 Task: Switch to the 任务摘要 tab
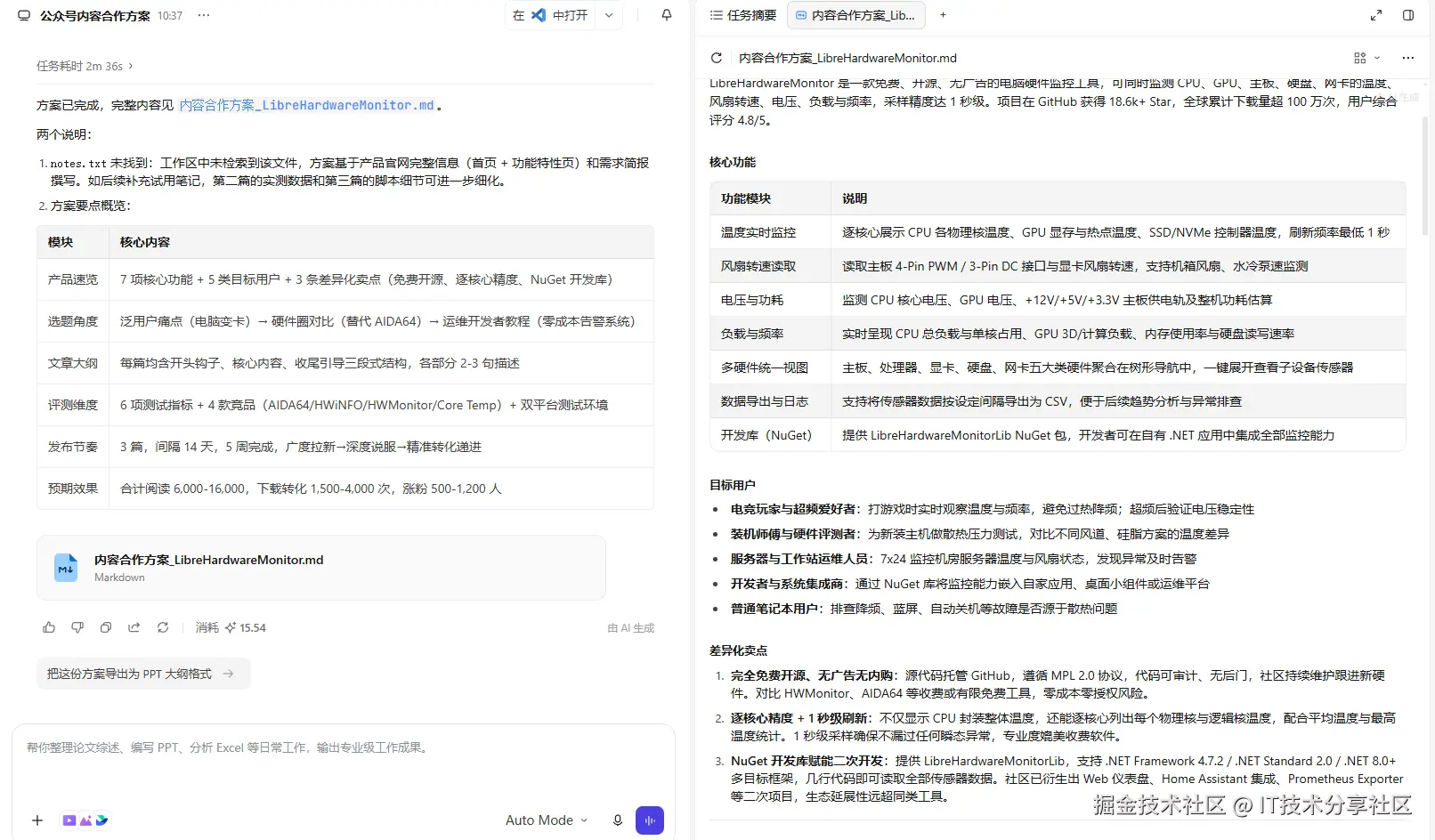point(743,15)
